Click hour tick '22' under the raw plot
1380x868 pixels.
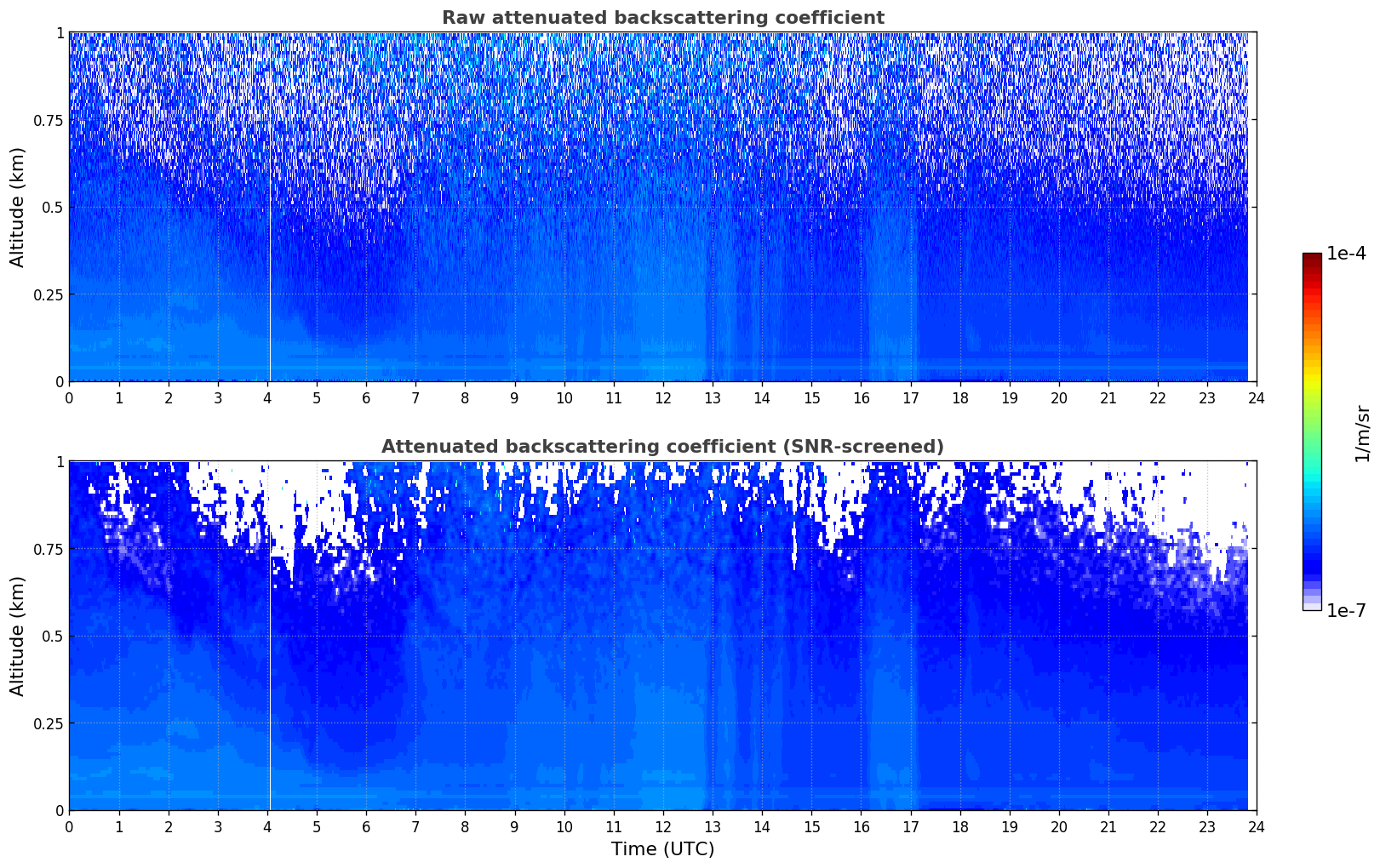pyautogui.click(x=1158, y=398)
